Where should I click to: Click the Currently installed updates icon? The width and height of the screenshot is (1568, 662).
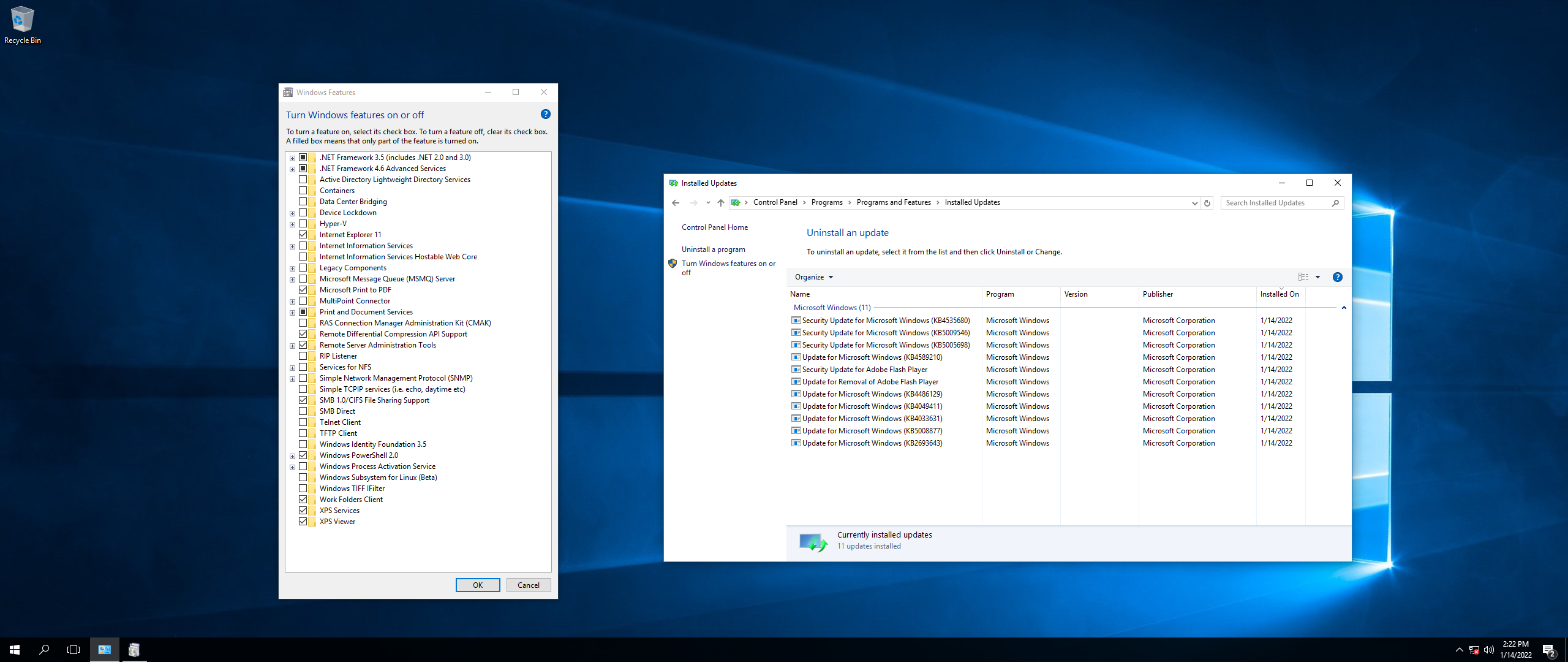(x=813, y=542)
